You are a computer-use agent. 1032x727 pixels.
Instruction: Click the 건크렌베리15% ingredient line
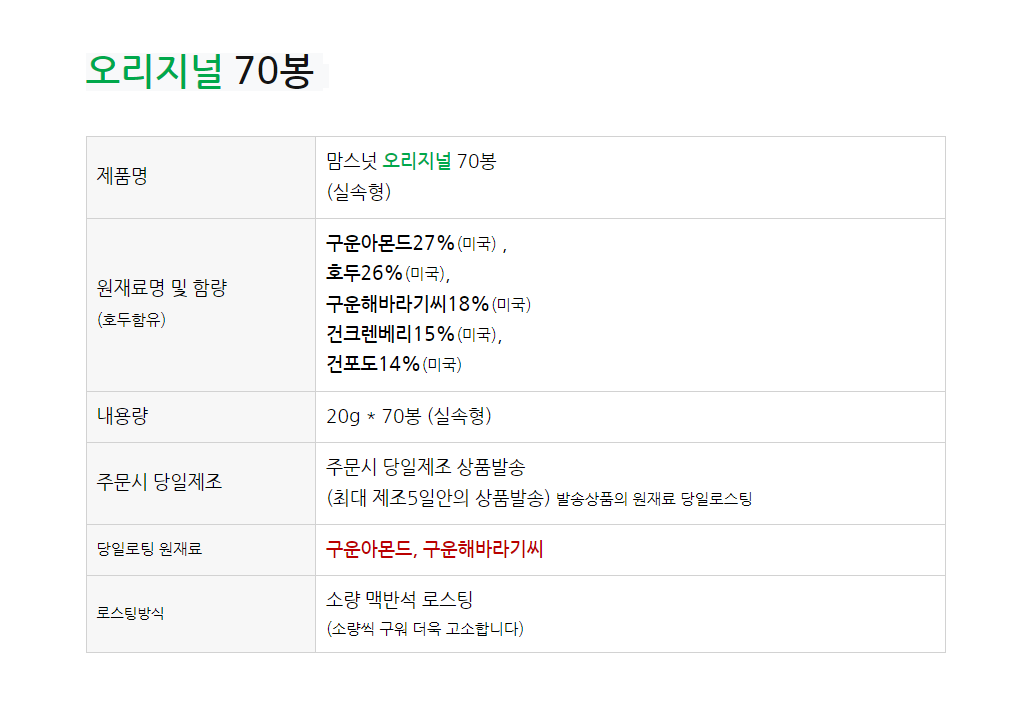(x=390, y=334)
